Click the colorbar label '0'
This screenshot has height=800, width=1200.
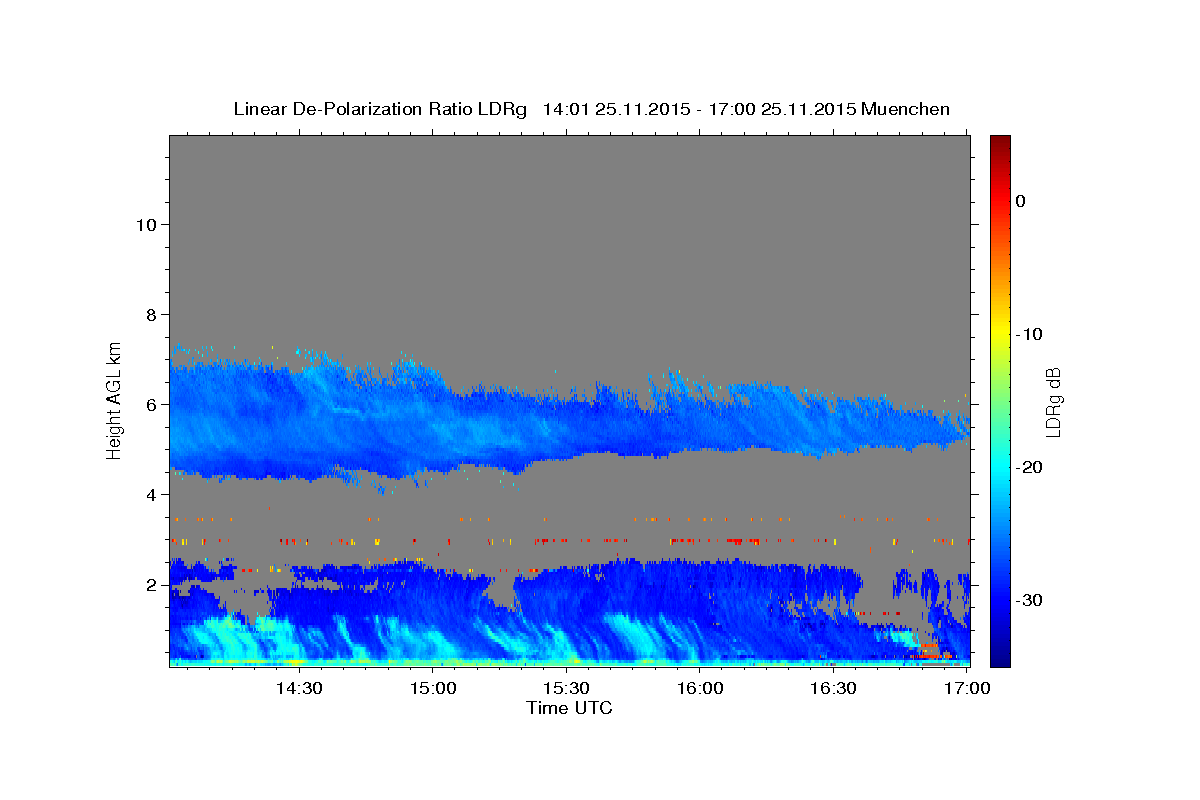[x=1020, y=201]
